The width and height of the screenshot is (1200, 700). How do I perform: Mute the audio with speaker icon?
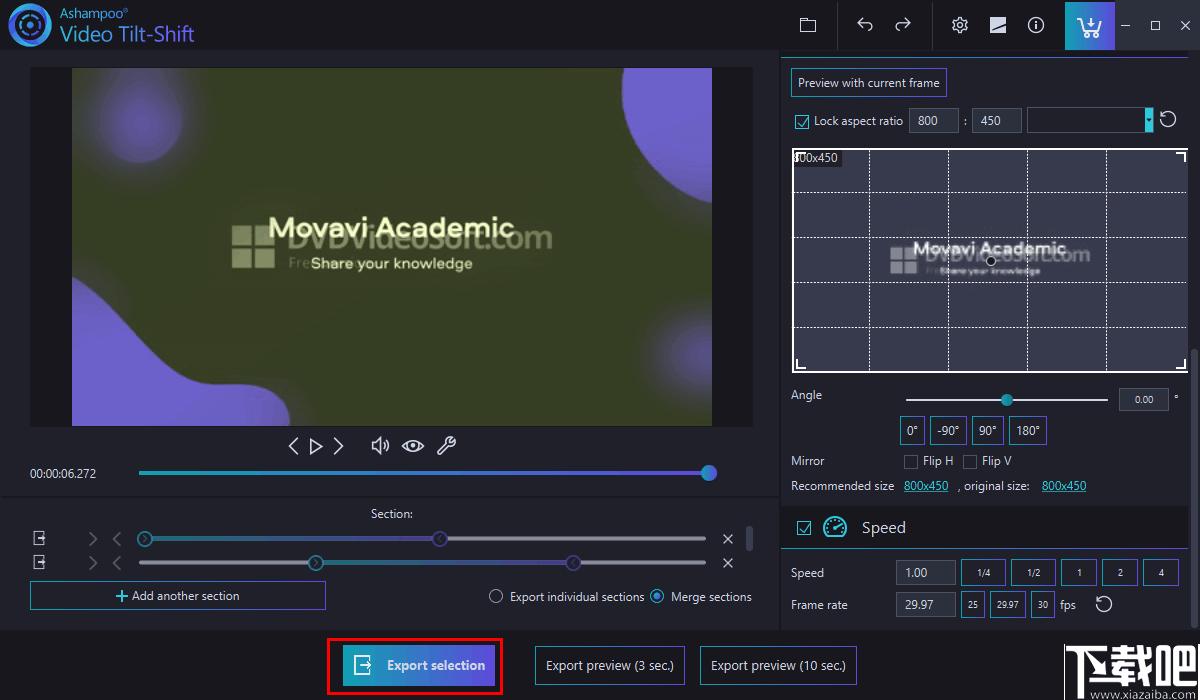point(380,446)
